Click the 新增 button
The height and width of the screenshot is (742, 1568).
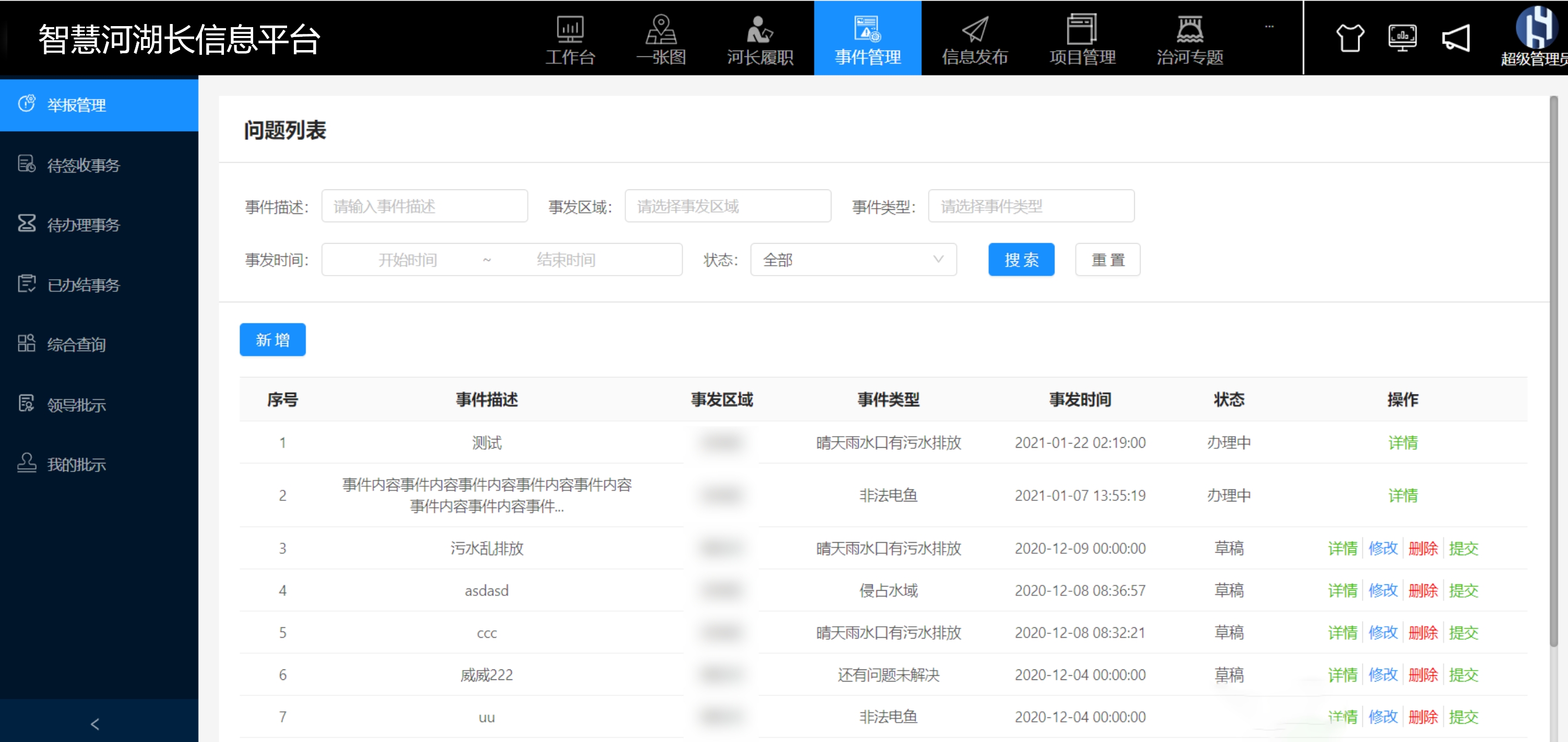[x=272, y=340]
